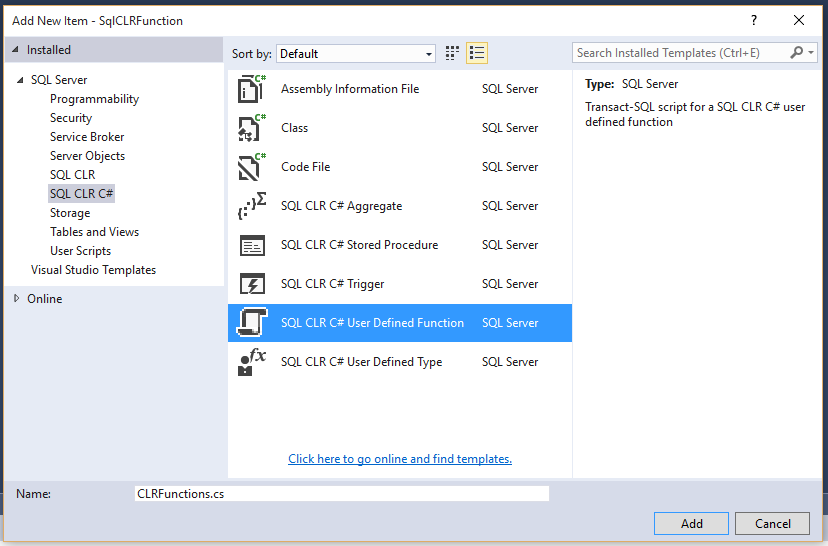The width and height of the screenshot is (828, 546).
Task: Select 'SQL CLR C# Stored Procedure' text
Action: 359,245
